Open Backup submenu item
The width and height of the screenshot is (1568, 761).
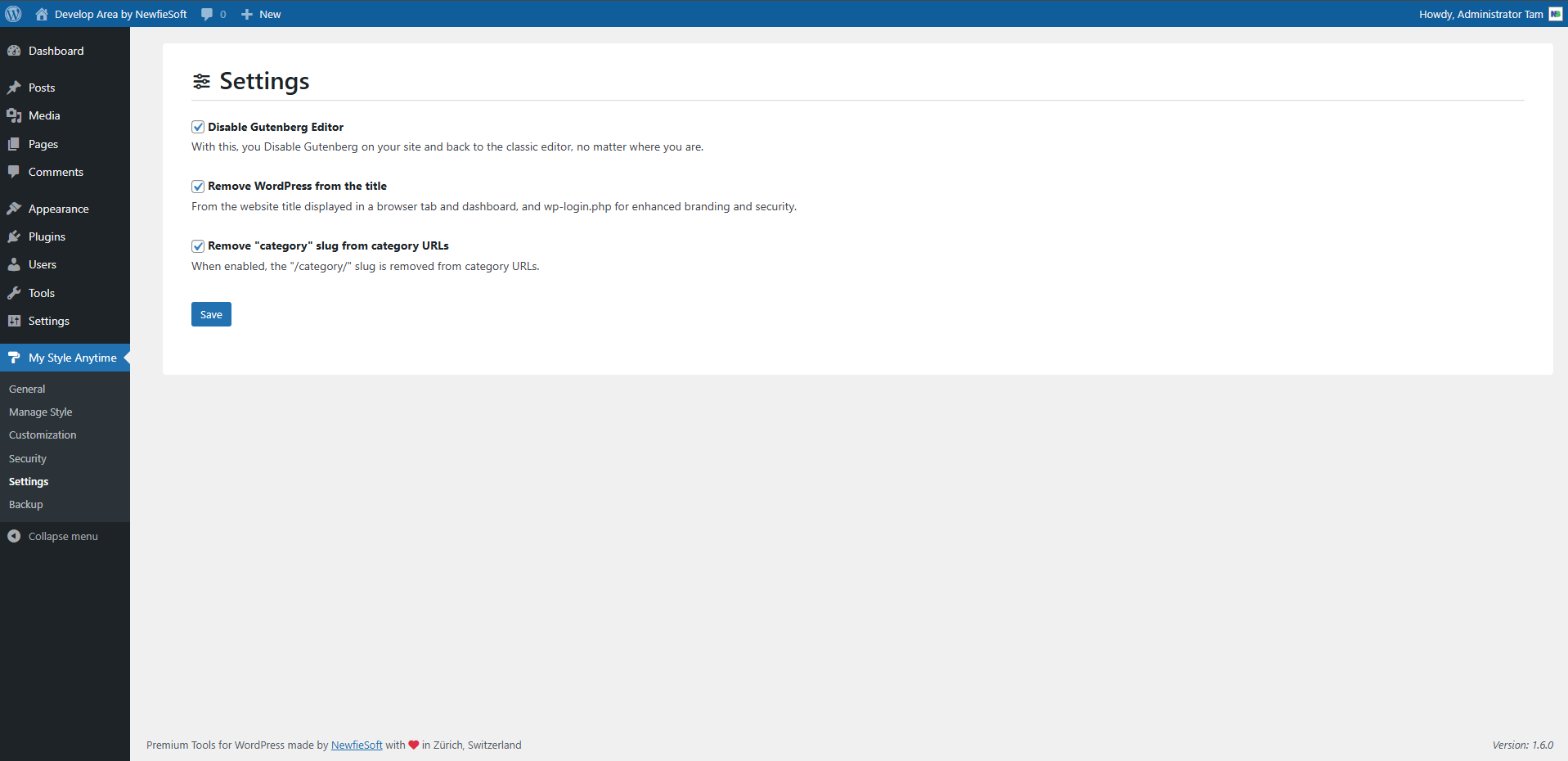click(x=26, y=504)
